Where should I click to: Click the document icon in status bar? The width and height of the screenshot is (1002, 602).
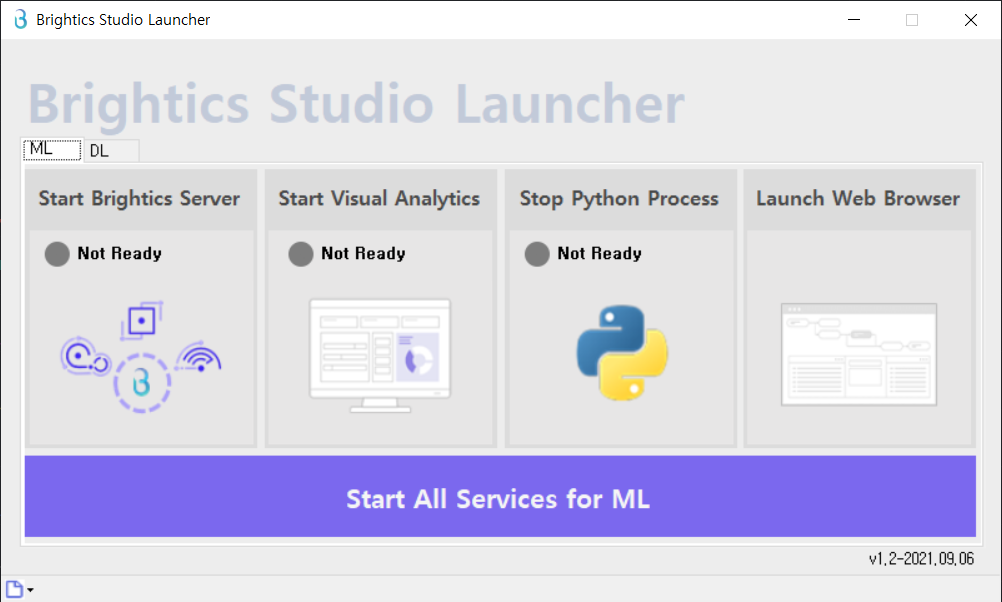tap(14, 589)
